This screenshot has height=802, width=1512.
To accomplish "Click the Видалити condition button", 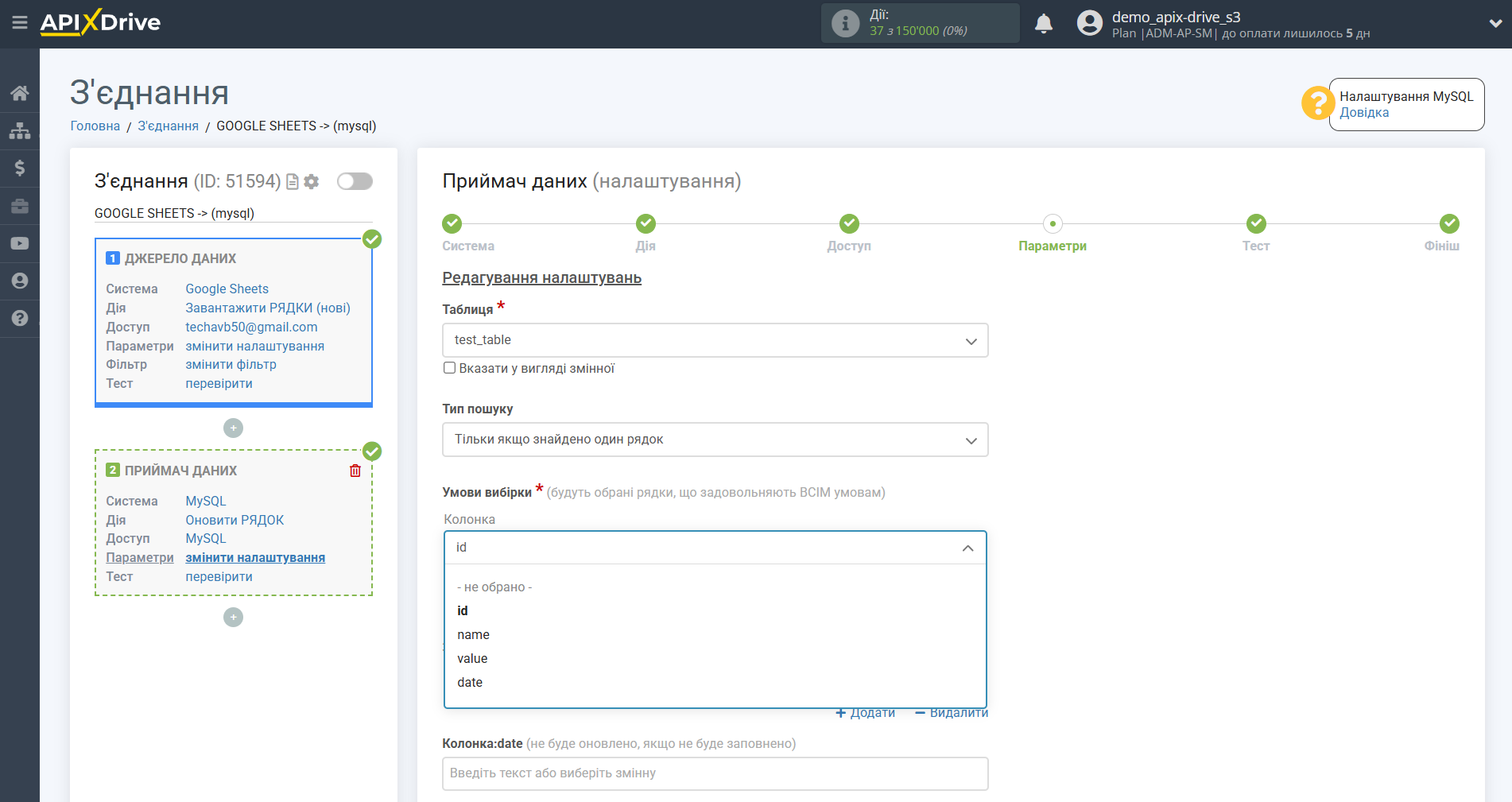I will point(952,713).
